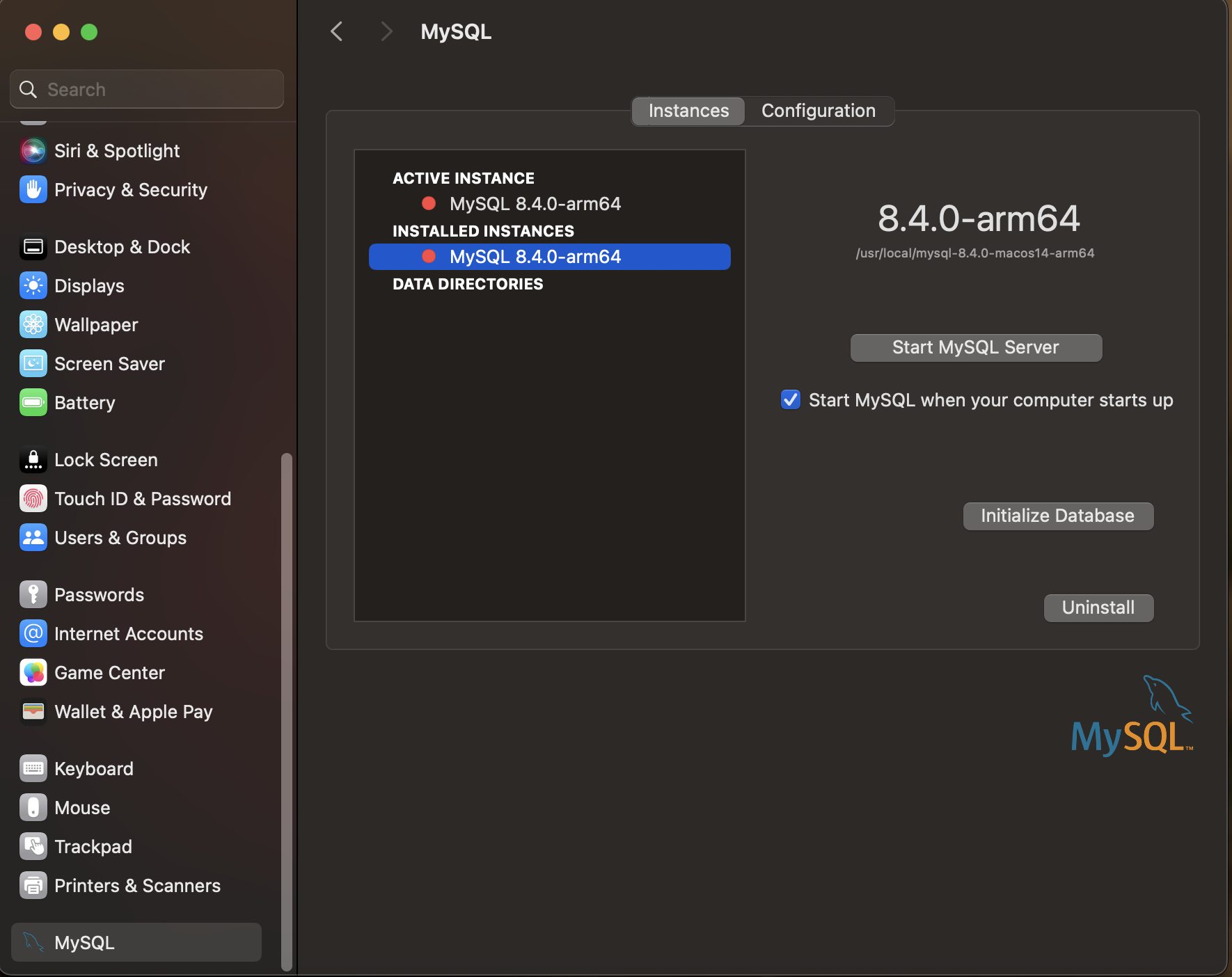Click the Game Center icon
The image size is (1232, 977).
[x=33, y=672]
